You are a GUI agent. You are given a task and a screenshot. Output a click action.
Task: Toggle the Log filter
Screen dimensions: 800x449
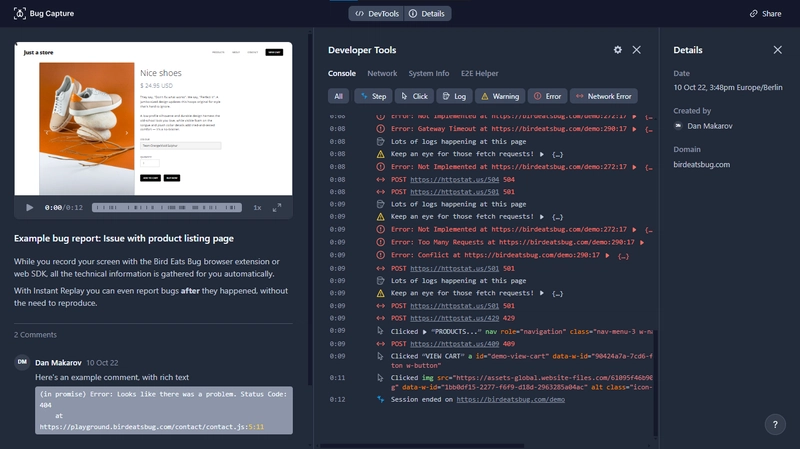(x=454, y=96)
